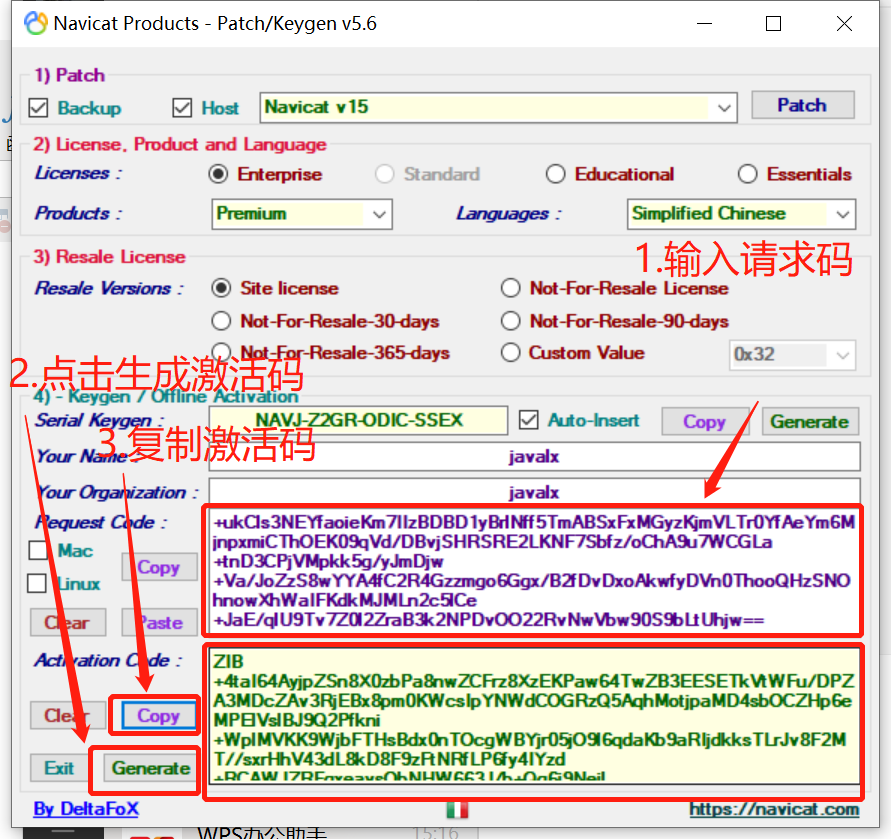Image resolution: width=891 pixels, height=839 pixels.
Task: Copy the request code
Action: click(x=159, y=567)
